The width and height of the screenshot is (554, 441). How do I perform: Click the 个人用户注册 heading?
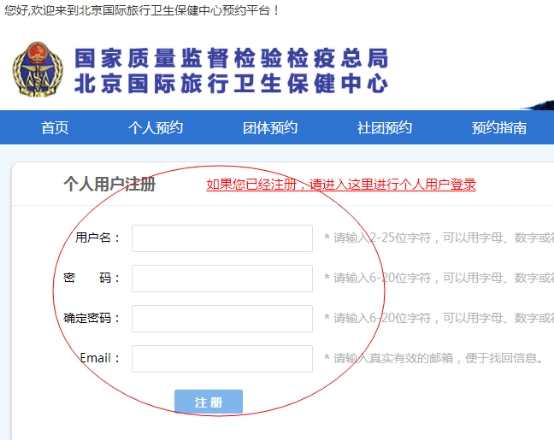pyautogui.click(x=110, y=184)
